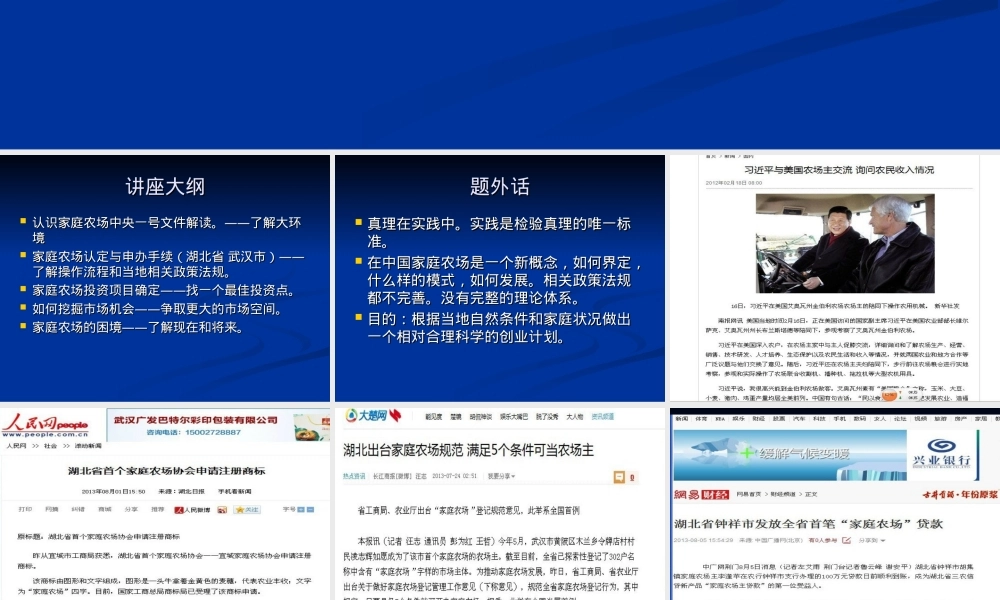The image size is (1000, 600).
Task: Click the 关注 star button
Action: point(247,510)
